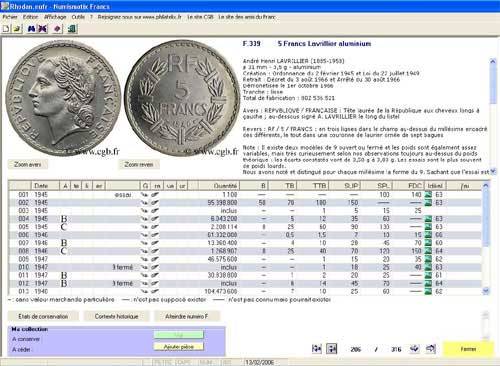Open image icon in row 005 1945 C

(428, 227)
